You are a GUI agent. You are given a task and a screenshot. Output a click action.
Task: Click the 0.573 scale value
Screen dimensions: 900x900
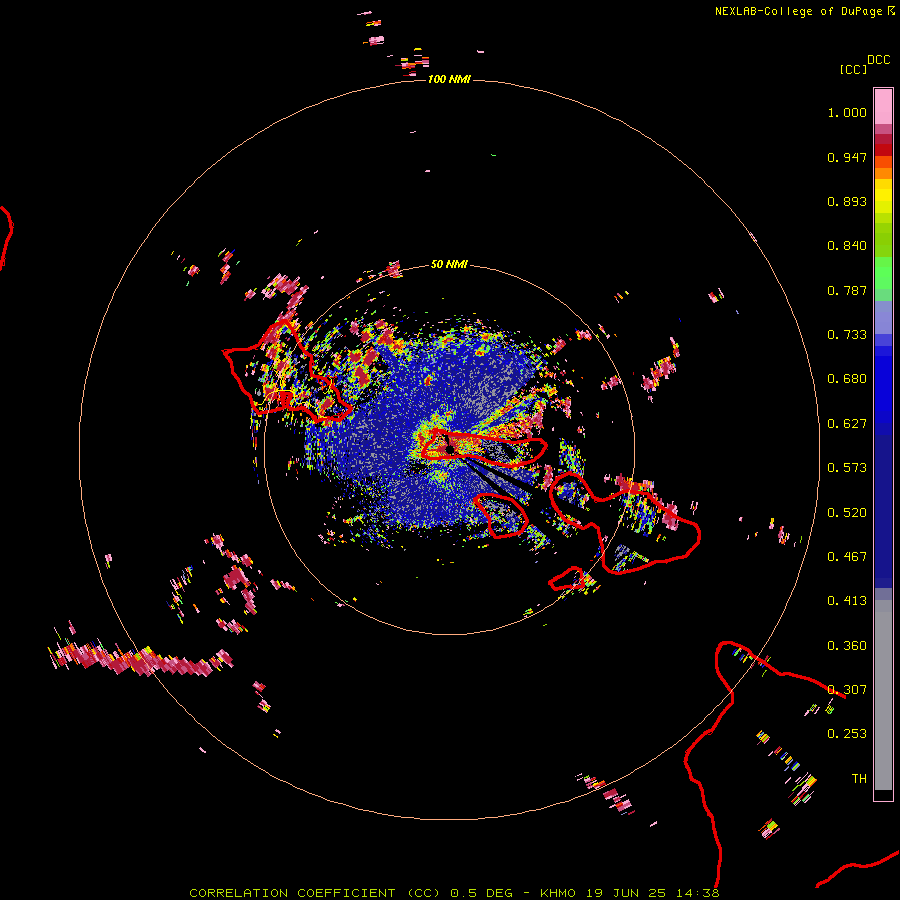pyautogui.click(x=847, y=468)
